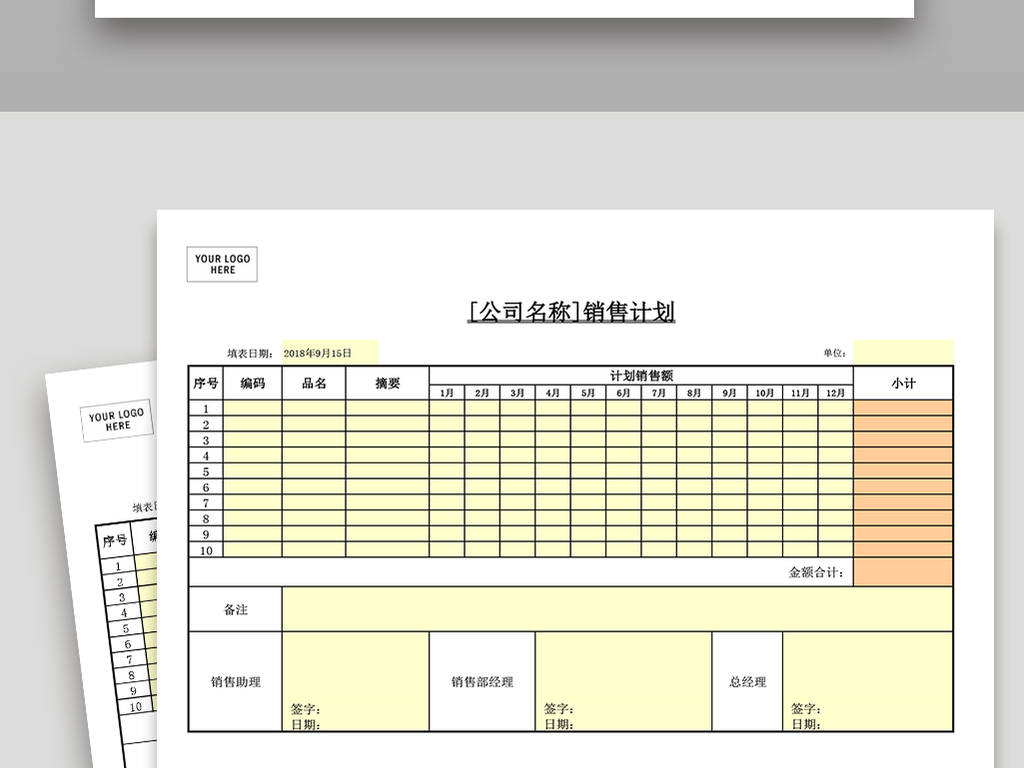The image size is (1024, 768).
Task: Click the 销售部经理 approval cell
Action: click(x=482, y=678)
